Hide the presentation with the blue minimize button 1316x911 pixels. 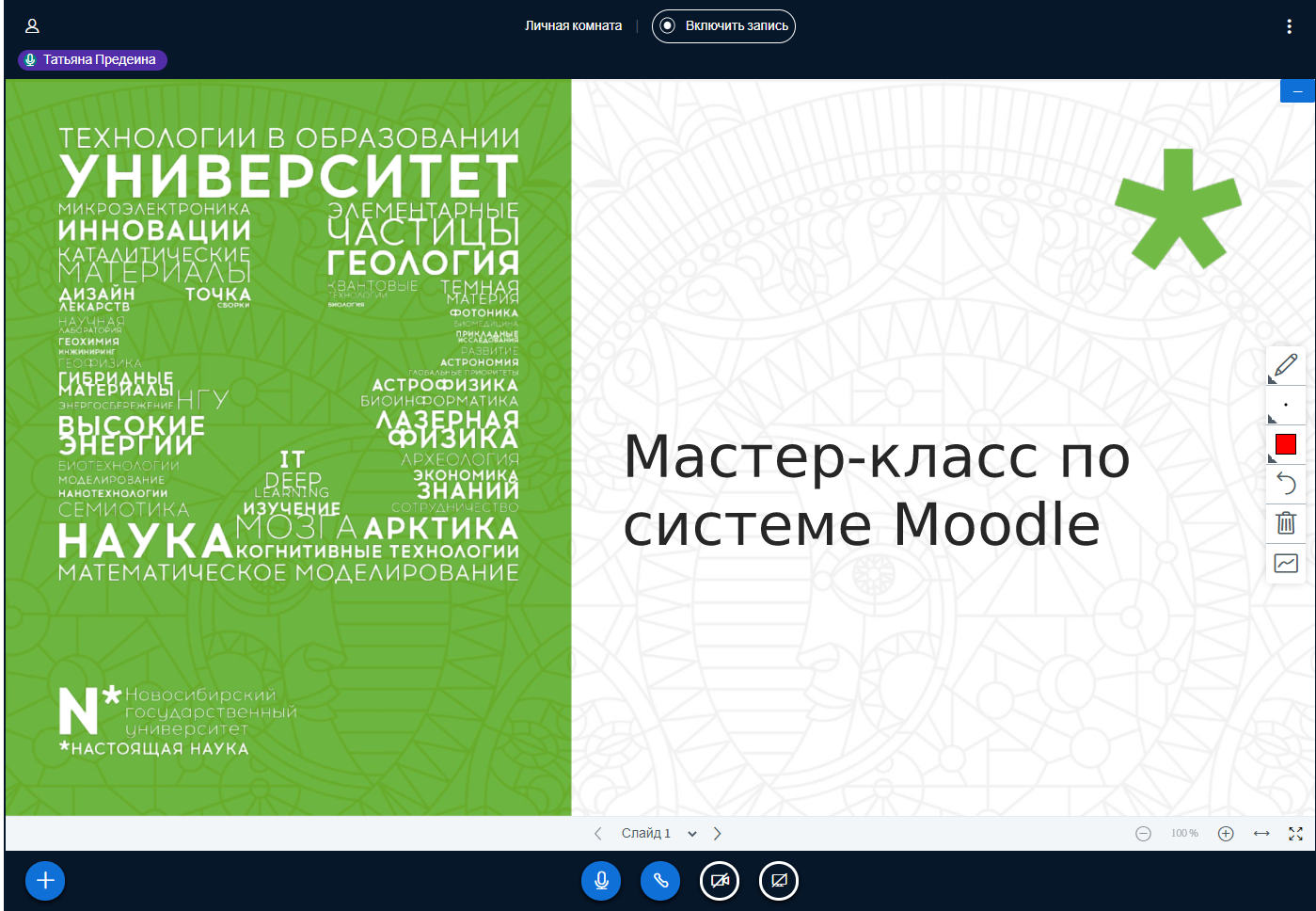point(1297,91)
